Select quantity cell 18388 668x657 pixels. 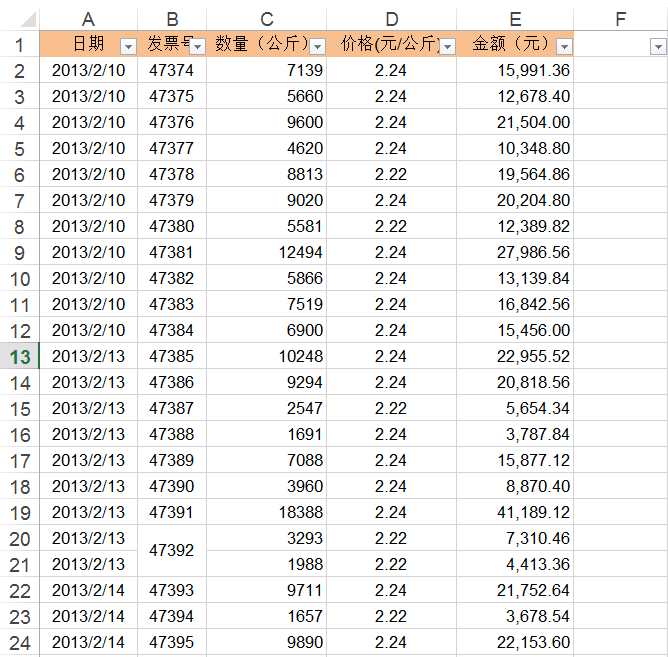pos(267,512)
